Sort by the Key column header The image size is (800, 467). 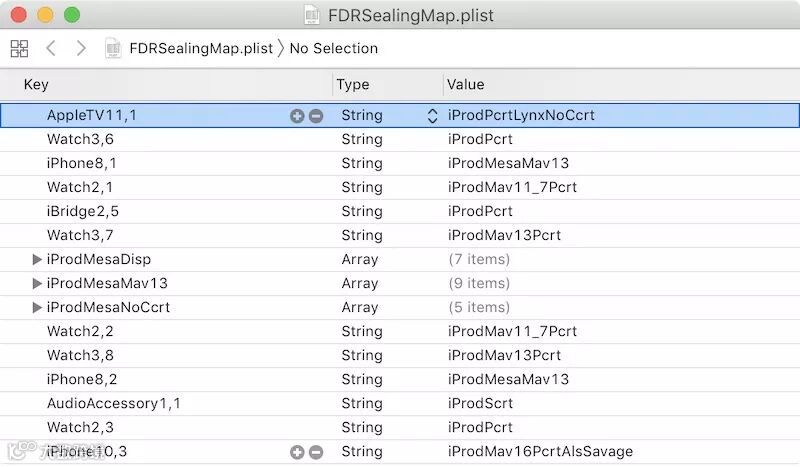36,85
